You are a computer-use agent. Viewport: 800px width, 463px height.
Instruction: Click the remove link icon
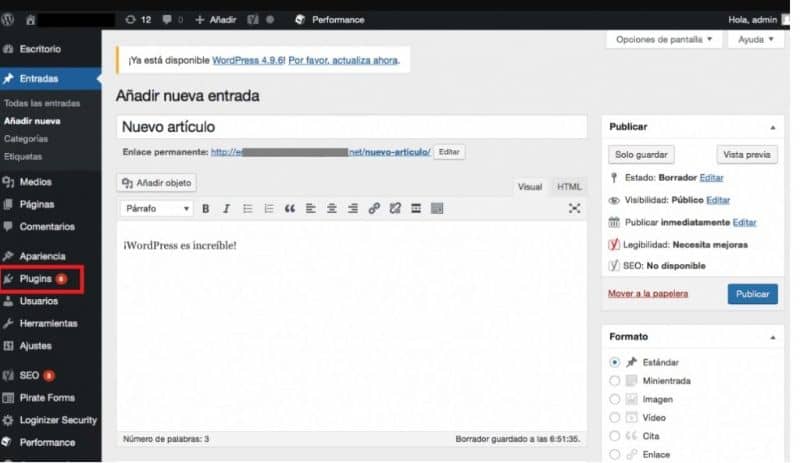click(395, 208)
